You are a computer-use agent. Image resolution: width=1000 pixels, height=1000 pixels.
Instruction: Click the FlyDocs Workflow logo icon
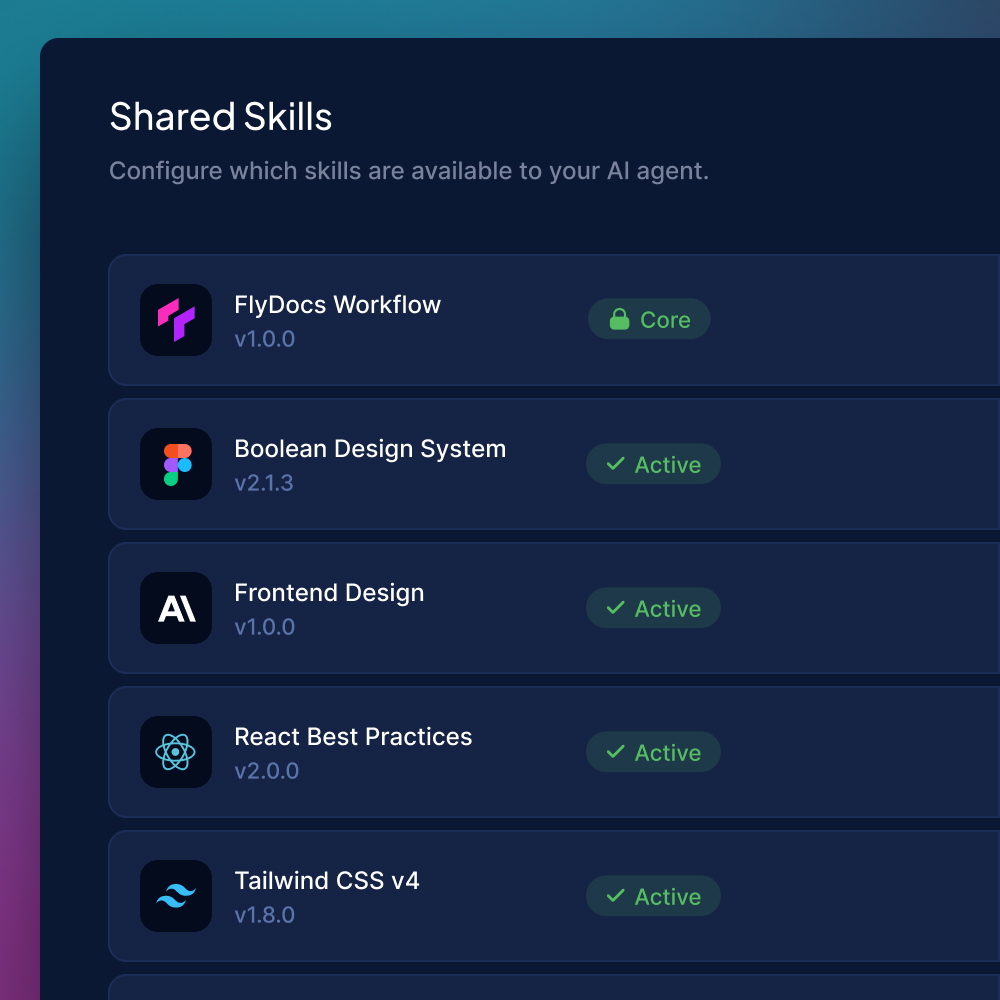coord(176,320)
